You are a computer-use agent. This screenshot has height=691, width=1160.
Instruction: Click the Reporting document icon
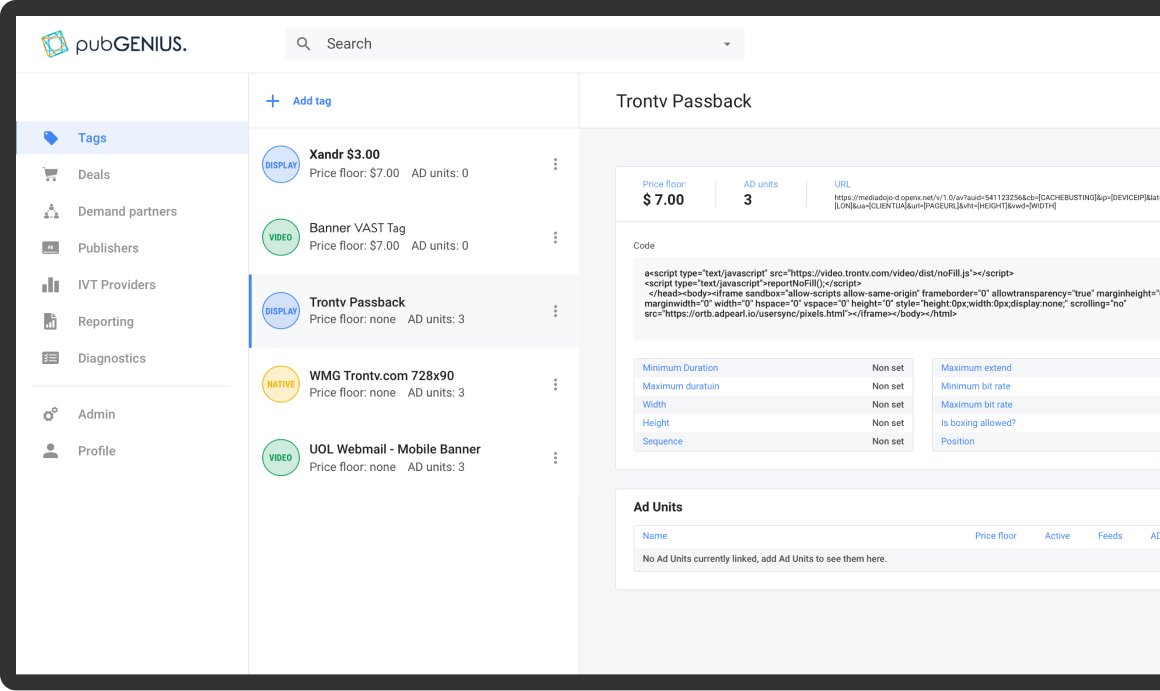click(50, 321)
